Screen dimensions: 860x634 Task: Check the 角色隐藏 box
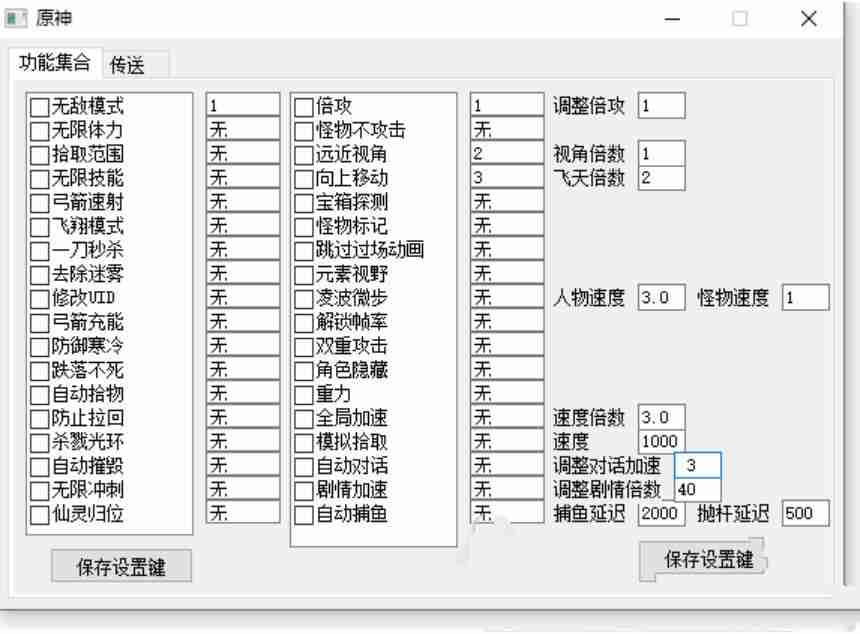[304, 371]
